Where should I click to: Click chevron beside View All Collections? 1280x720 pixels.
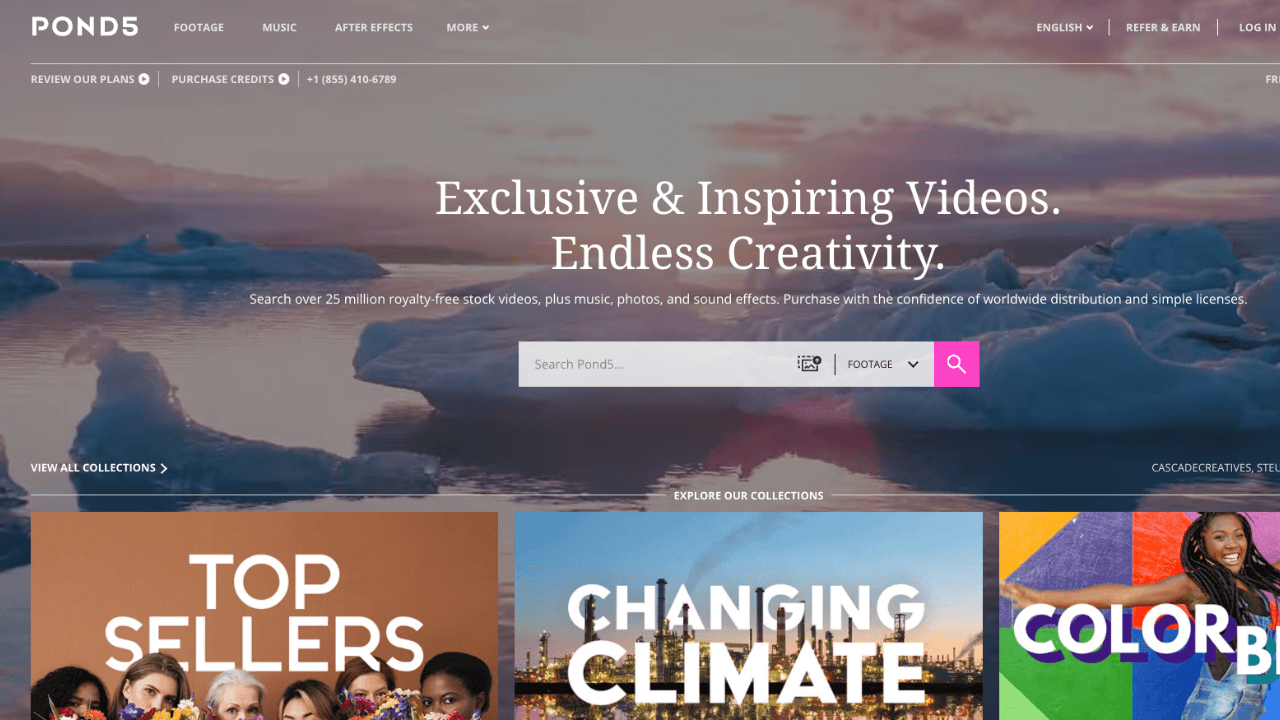coord(164,468)
